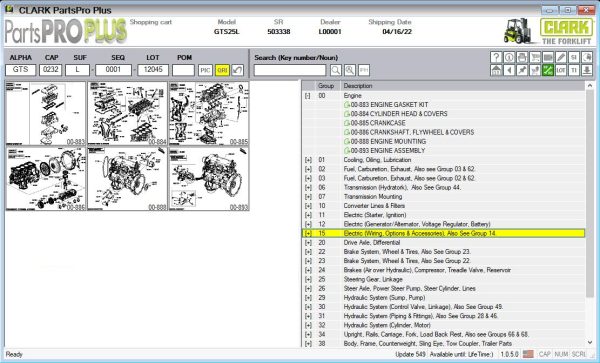Select Electric (Generator/Alternator, Voltage Regulator, Battery) row
The width and height of the screenshot is (600, 363).
[x=443, y=224]
